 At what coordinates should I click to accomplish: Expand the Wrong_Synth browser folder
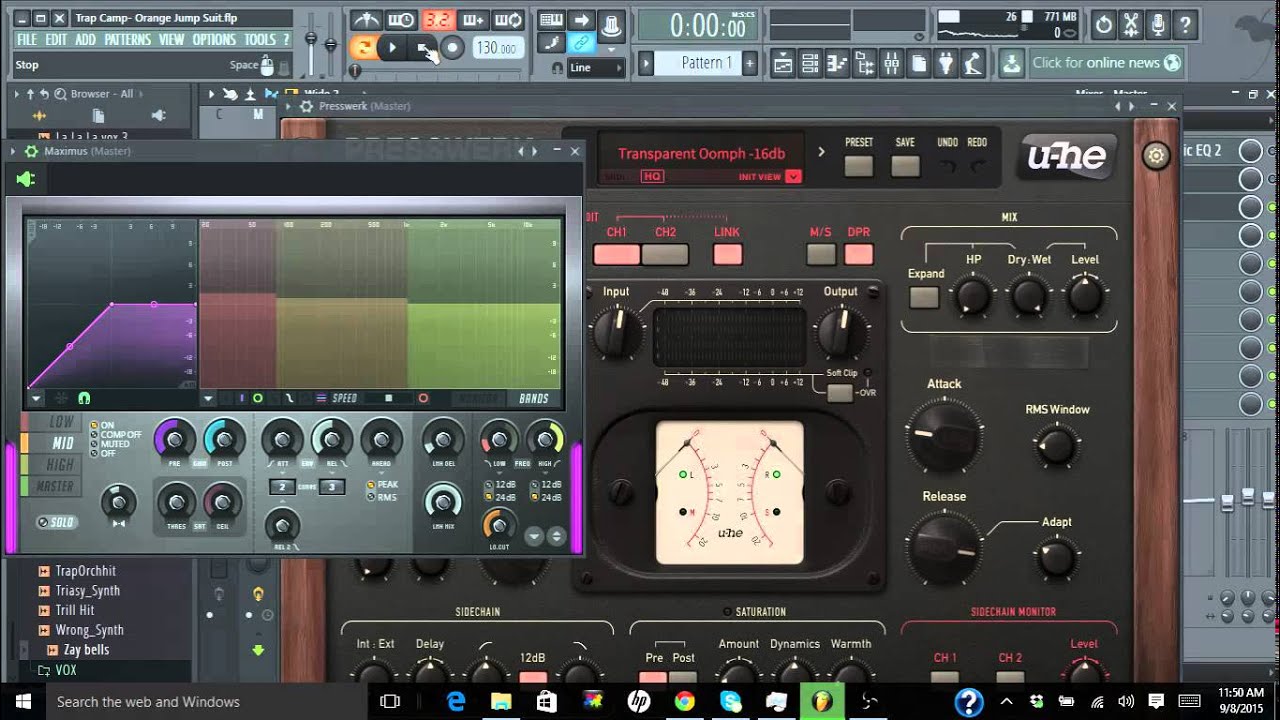click(x=44, y=630)
